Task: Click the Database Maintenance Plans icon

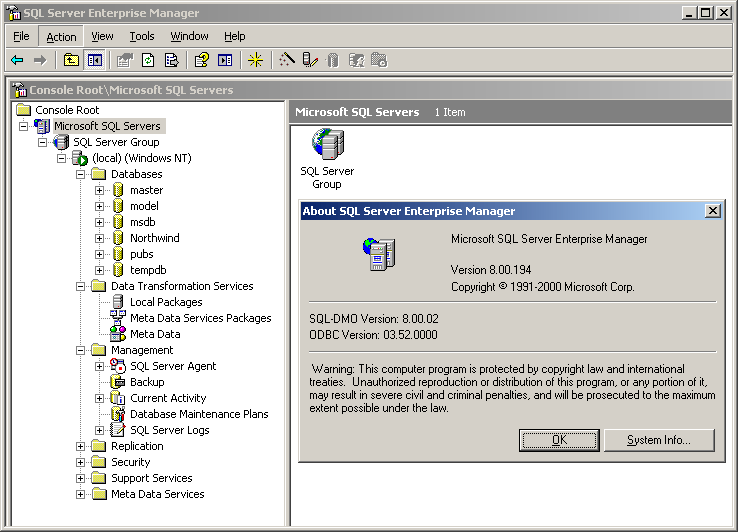Action: [118, 414]
